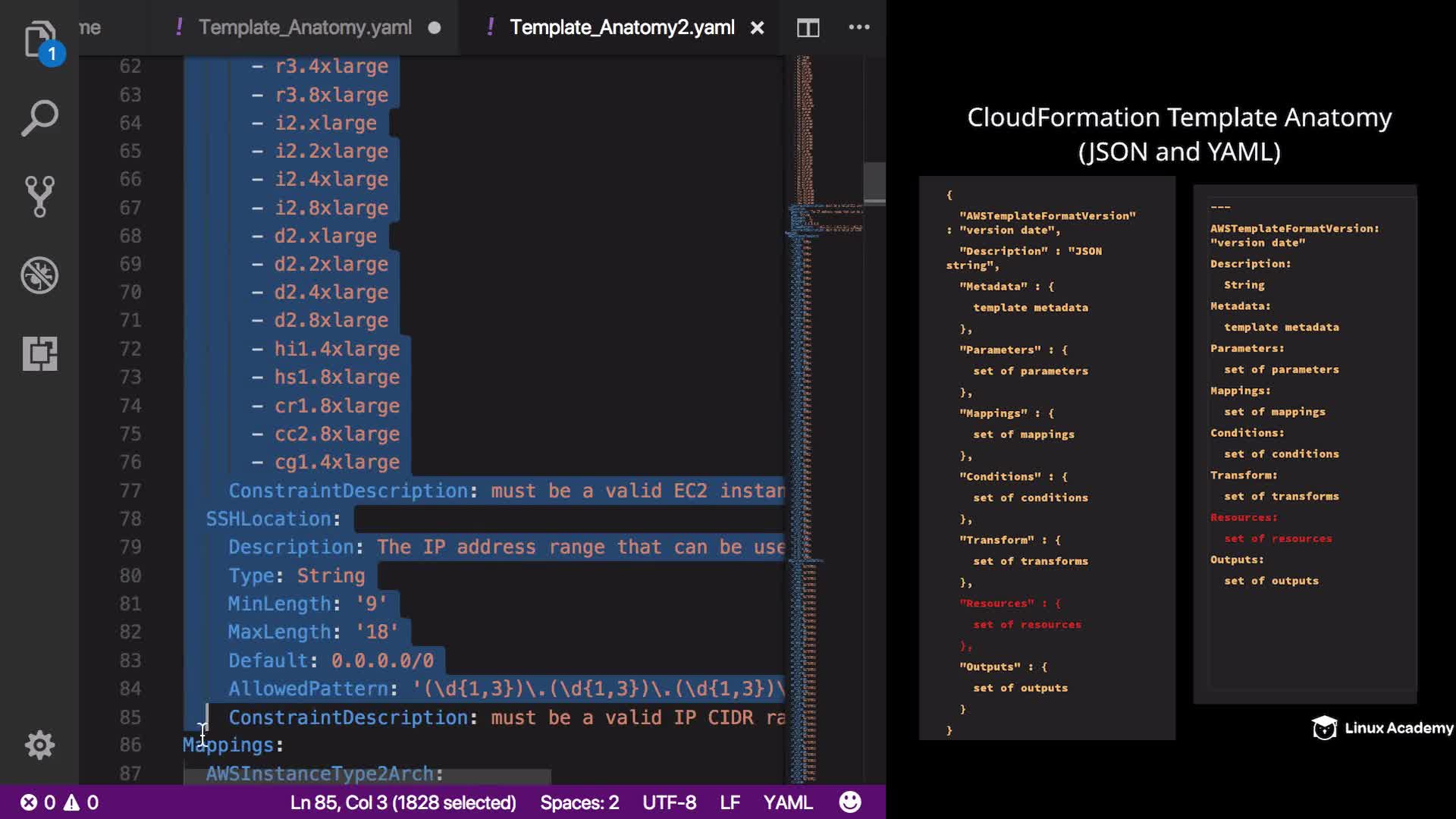Close the Template_Anatomy2.yaml tab

pos(757,28)
